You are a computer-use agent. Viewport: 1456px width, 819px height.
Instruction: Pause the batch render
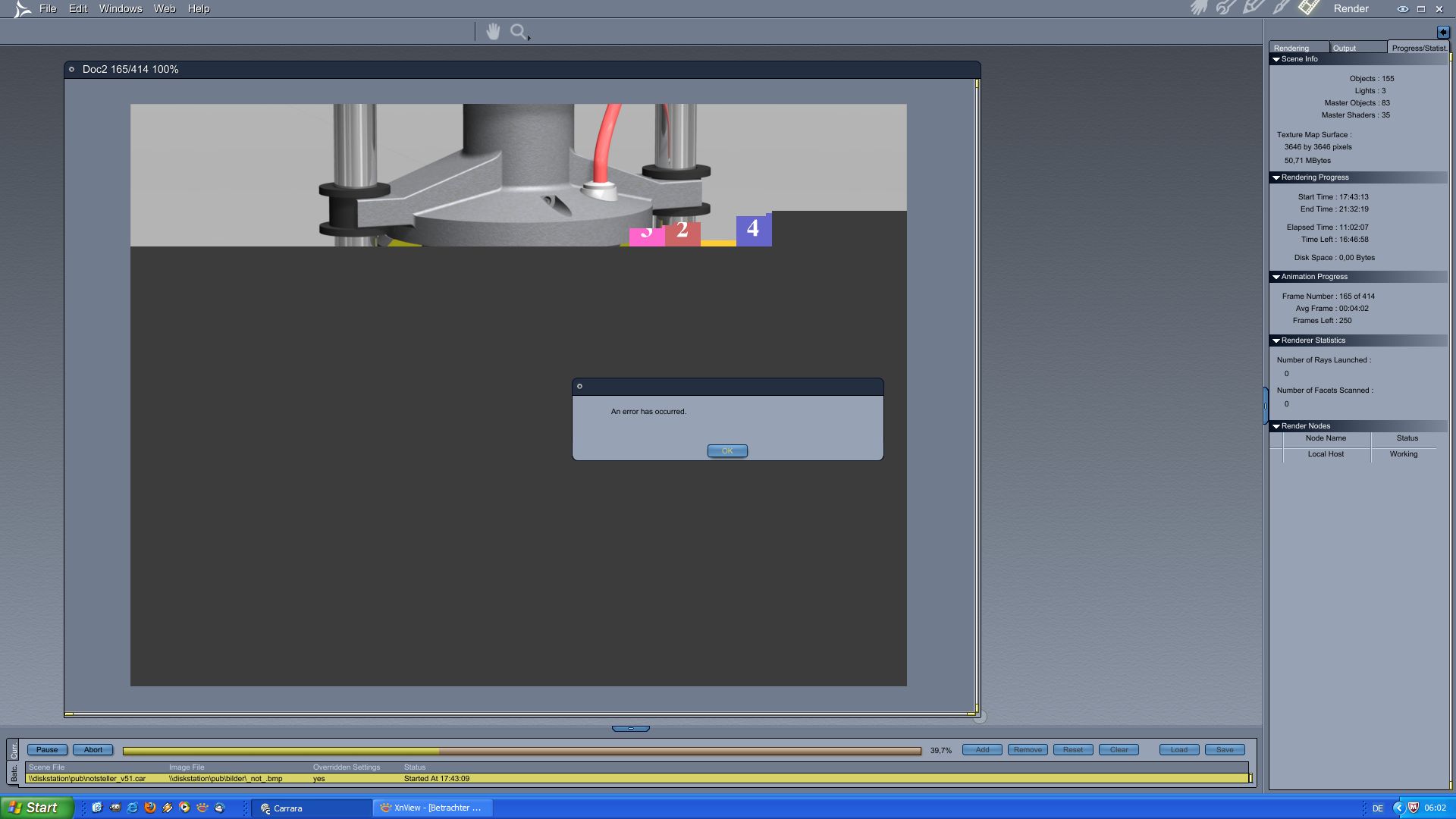click(x=47, y=750)
